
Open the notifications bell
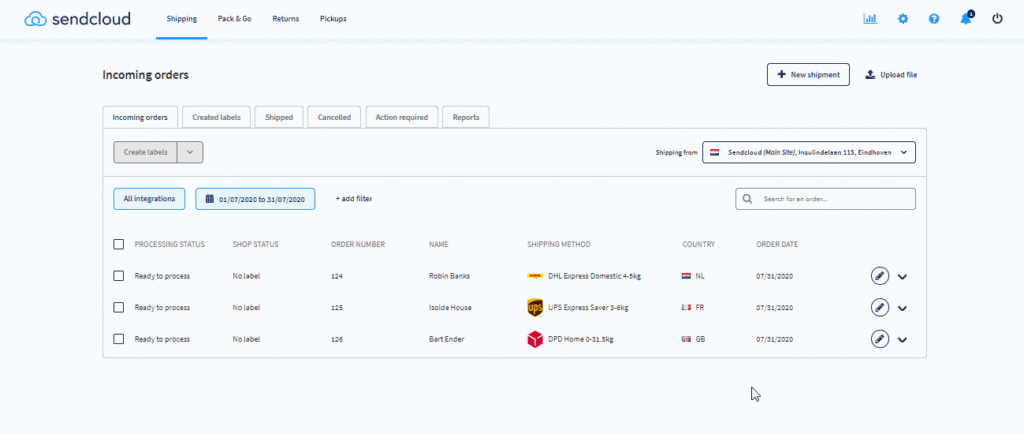(966, 18)
